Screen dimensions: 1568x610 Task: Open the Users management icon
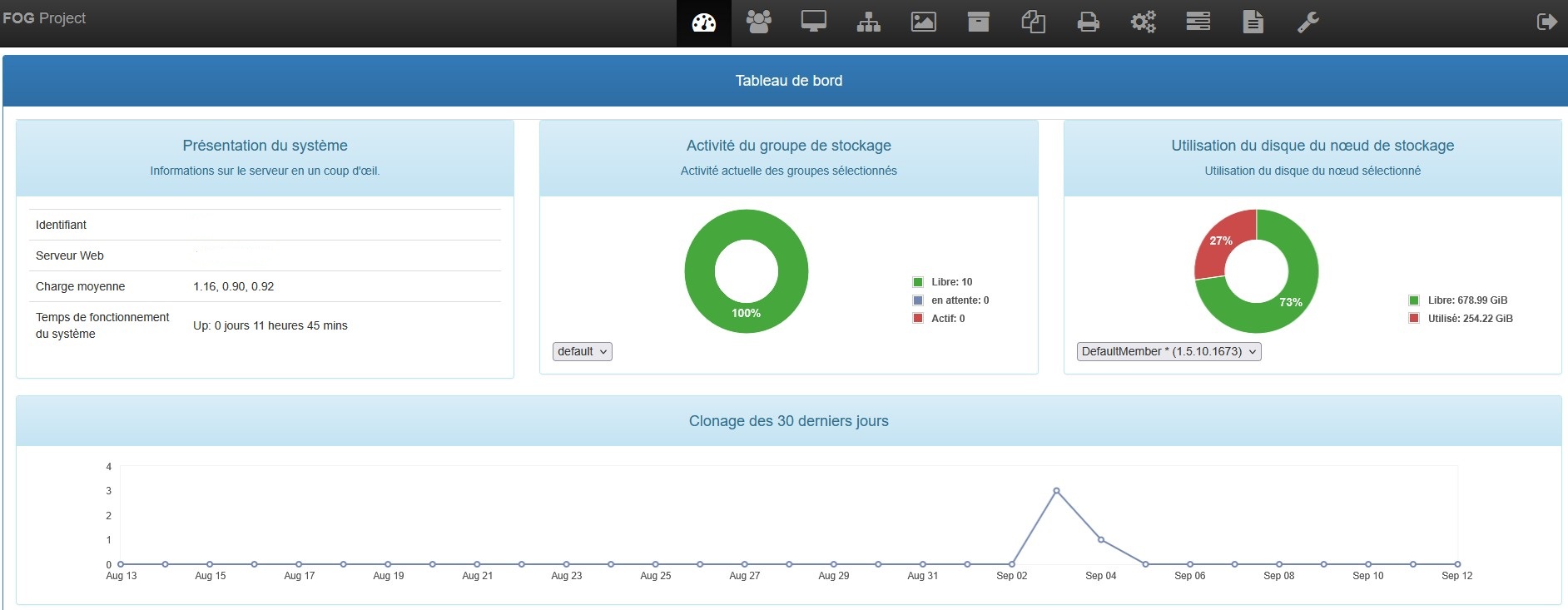(758, 22)
